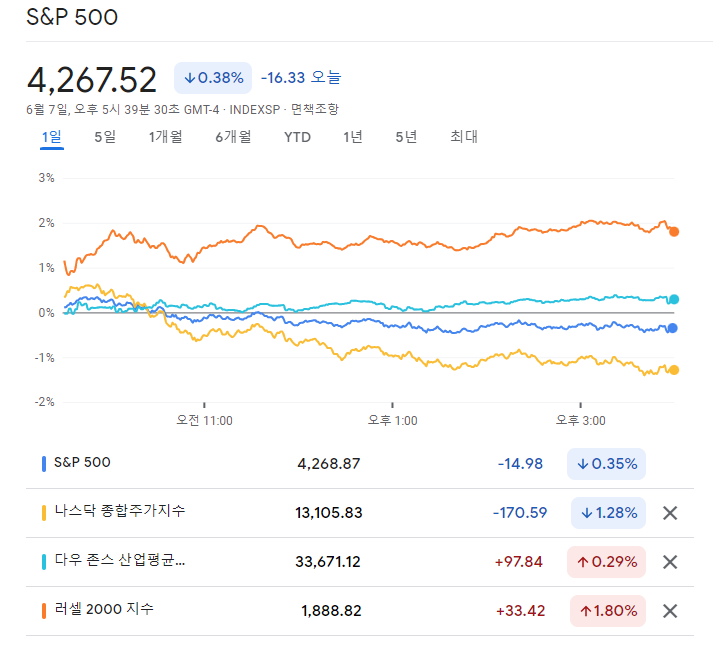Click the -16.33 오늘 change text
This screenshot has width=713, height=647.
pos(301,78)
